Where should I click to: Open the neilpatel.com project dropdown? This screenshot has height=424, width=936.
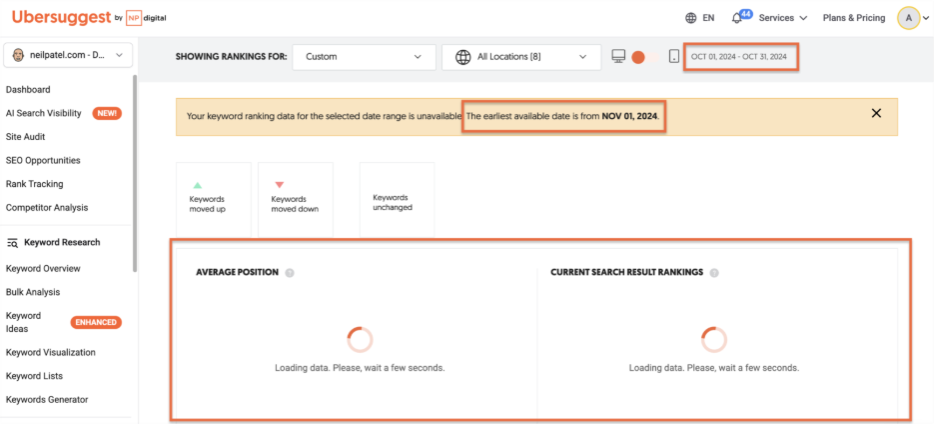click(68, 55)
